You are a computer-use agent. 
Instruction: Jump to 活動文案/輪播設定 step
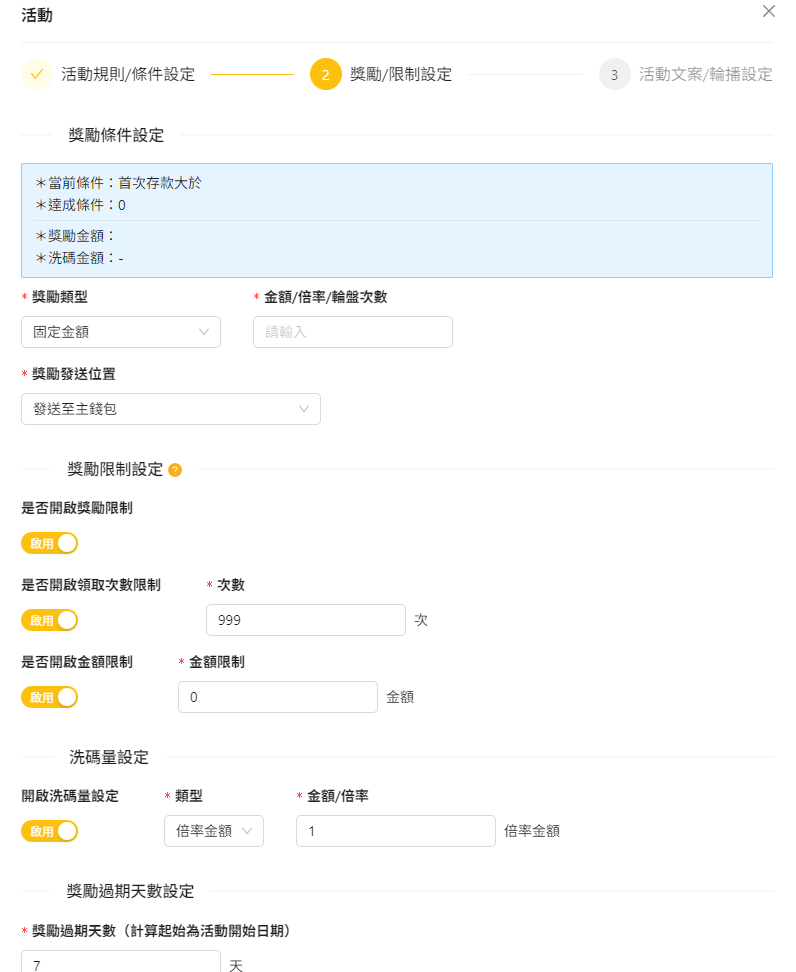pos(705,74)
